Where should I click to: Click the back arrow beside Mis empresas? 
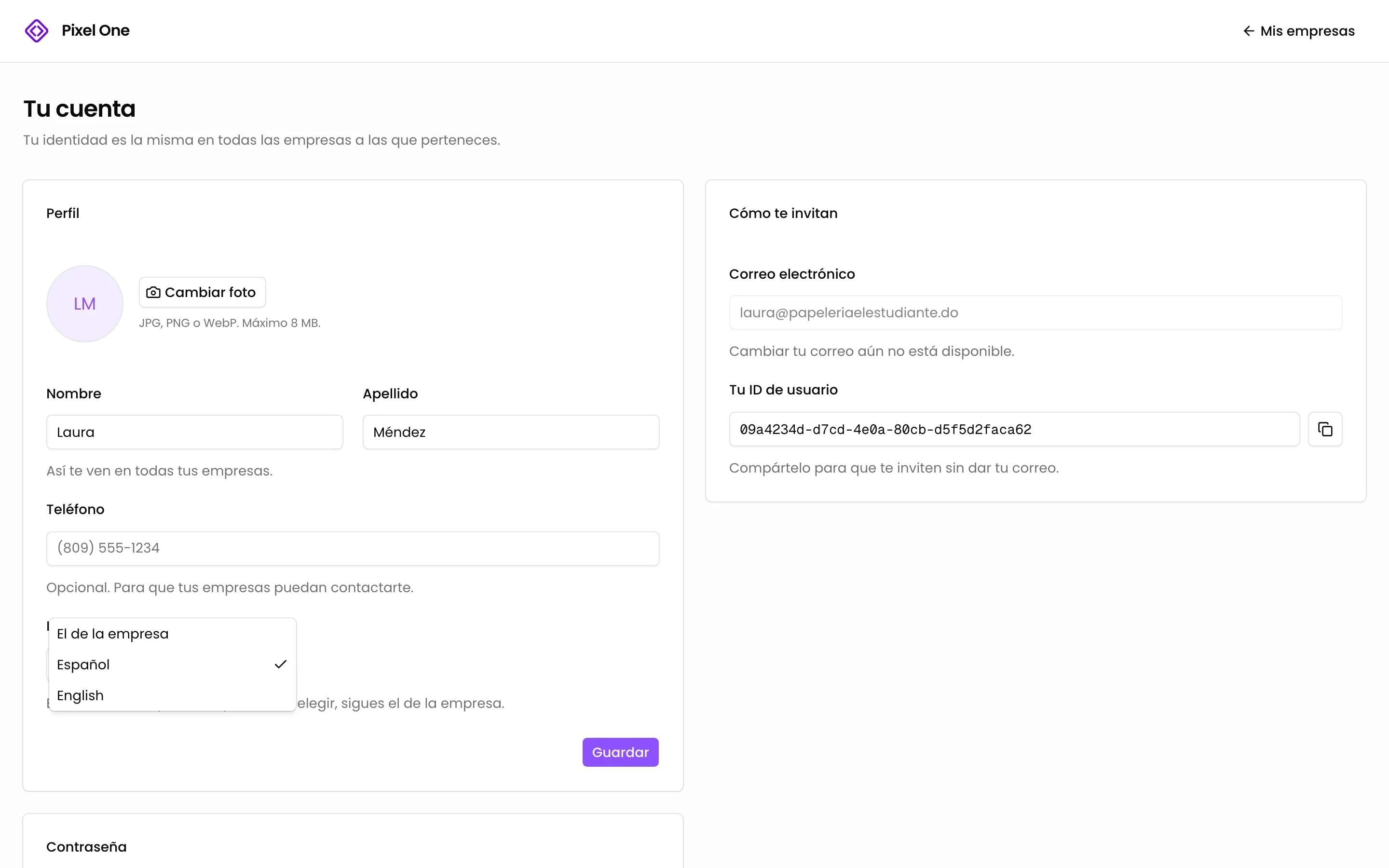tap(1248, 31)
